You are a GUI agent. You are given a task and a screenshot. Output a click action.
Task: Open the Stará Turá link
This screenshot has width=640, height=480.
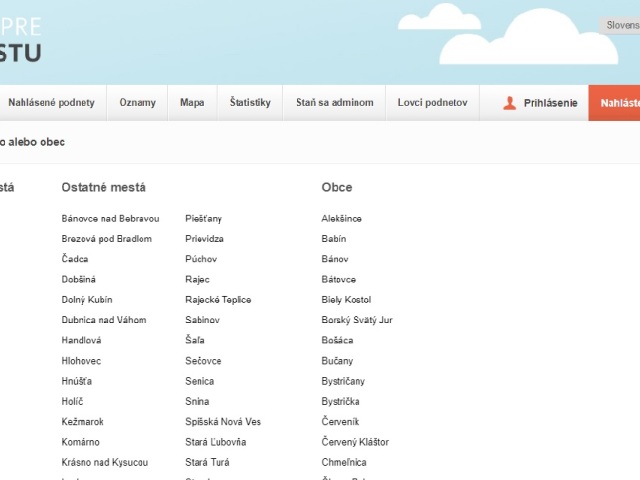pyautogui.click(x=207, y=462)
